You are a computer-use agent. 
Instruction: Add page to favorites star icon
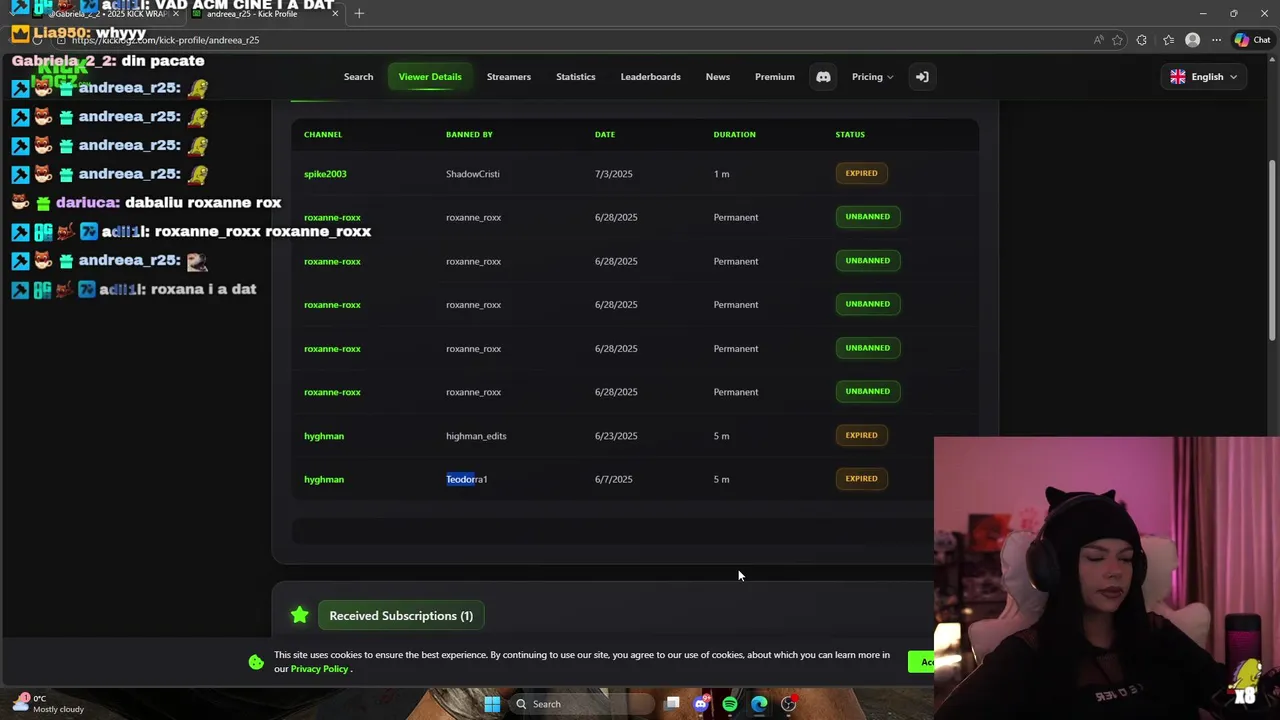coord(1117,40)
